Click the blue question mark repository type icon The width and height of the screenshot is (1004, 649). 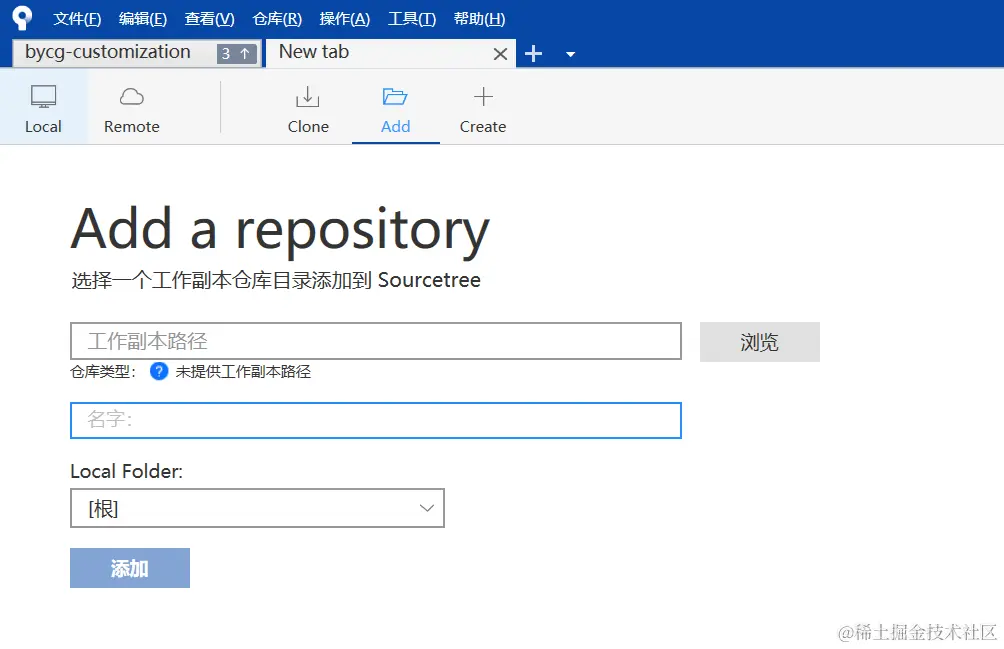pos(159,371)
